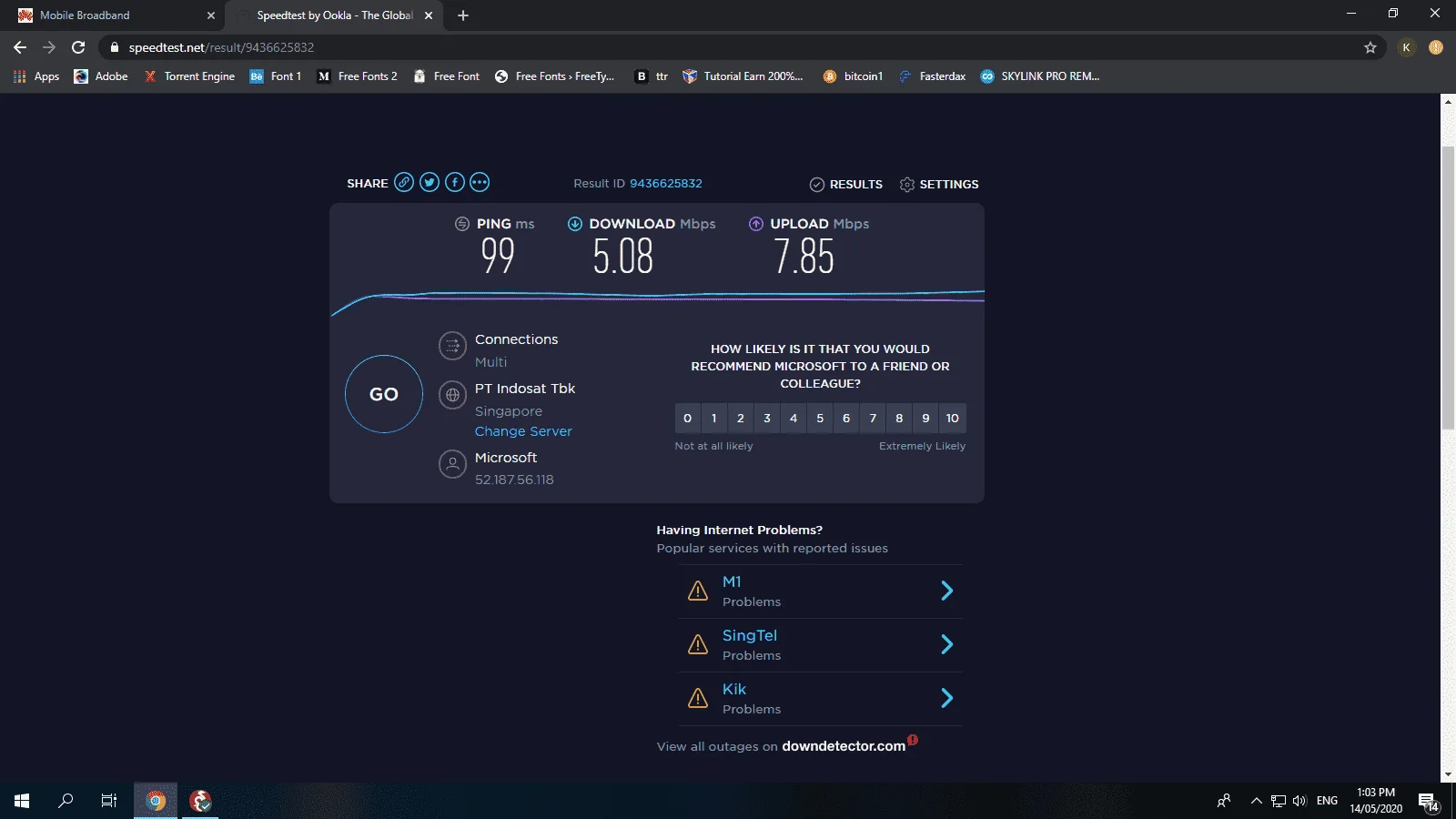
Task: Bookmark this page with the star
Action: (x=1370, y=47)
